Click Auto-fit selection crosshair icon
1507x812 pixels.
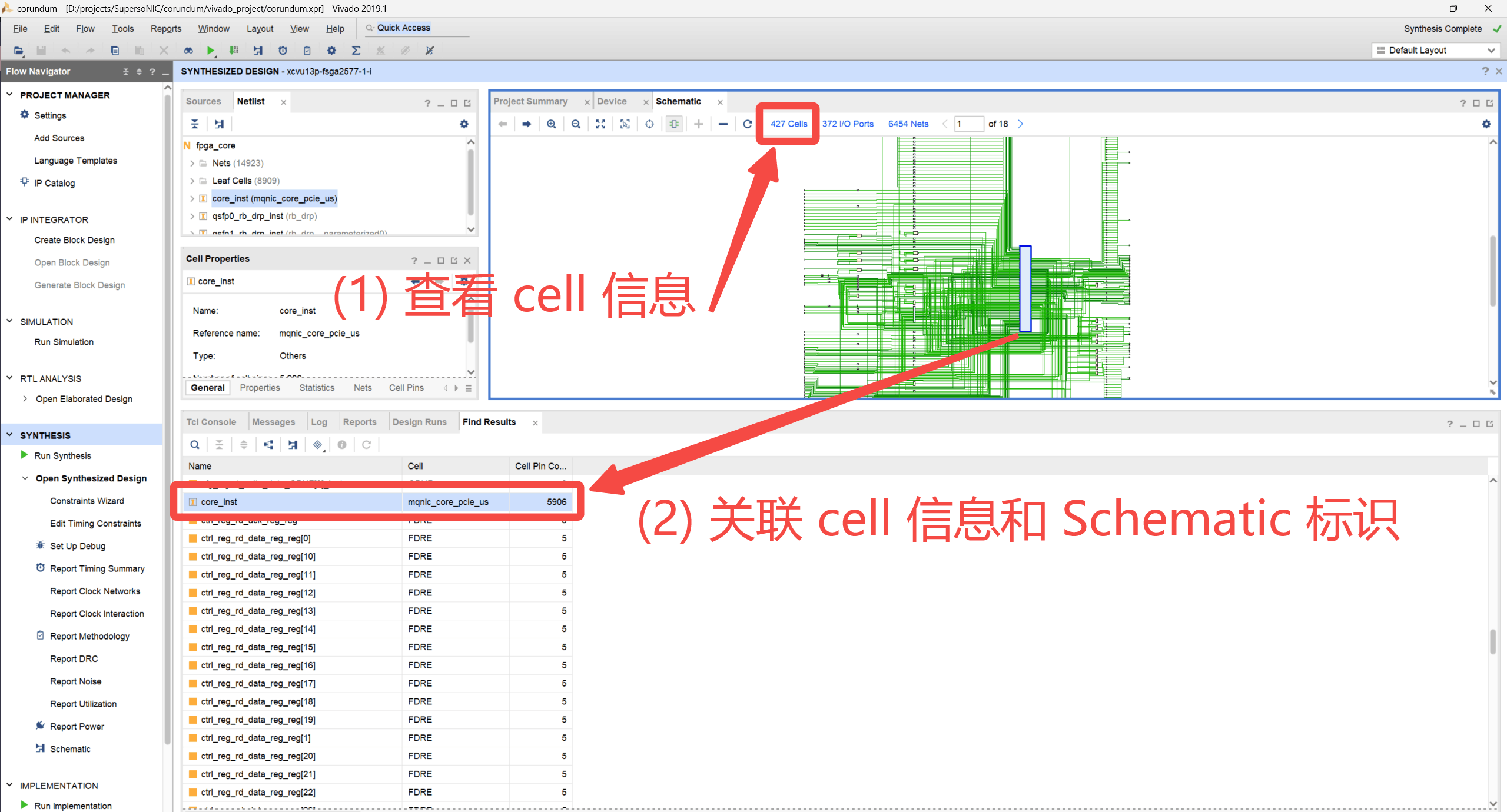pyautogui.click(x=649, y=124)
